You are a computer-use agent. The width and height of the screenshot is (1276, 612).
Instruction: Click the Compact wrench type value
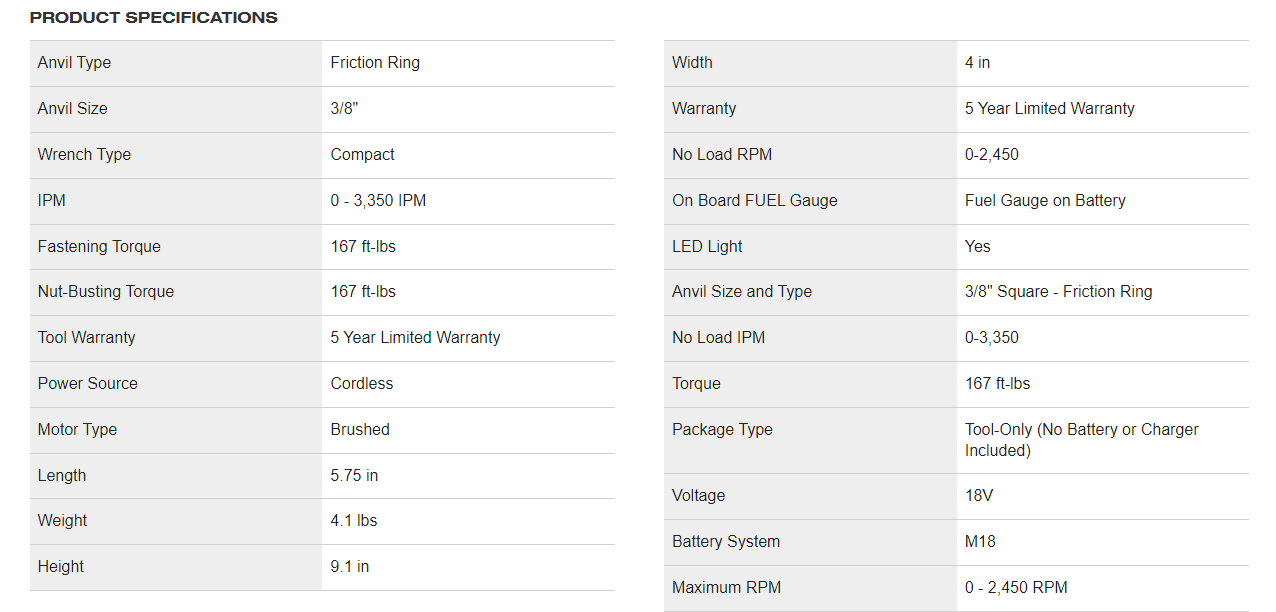point(363,155)
